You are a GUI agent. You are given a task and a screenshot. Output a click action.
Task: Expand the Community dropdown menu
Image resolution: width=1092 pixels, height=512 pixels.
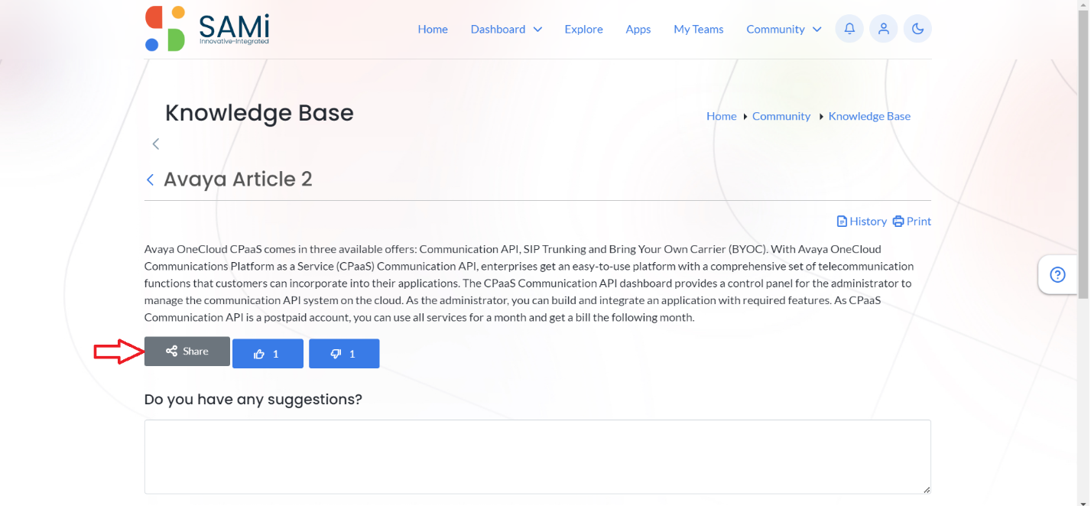[x=783, y=29]
